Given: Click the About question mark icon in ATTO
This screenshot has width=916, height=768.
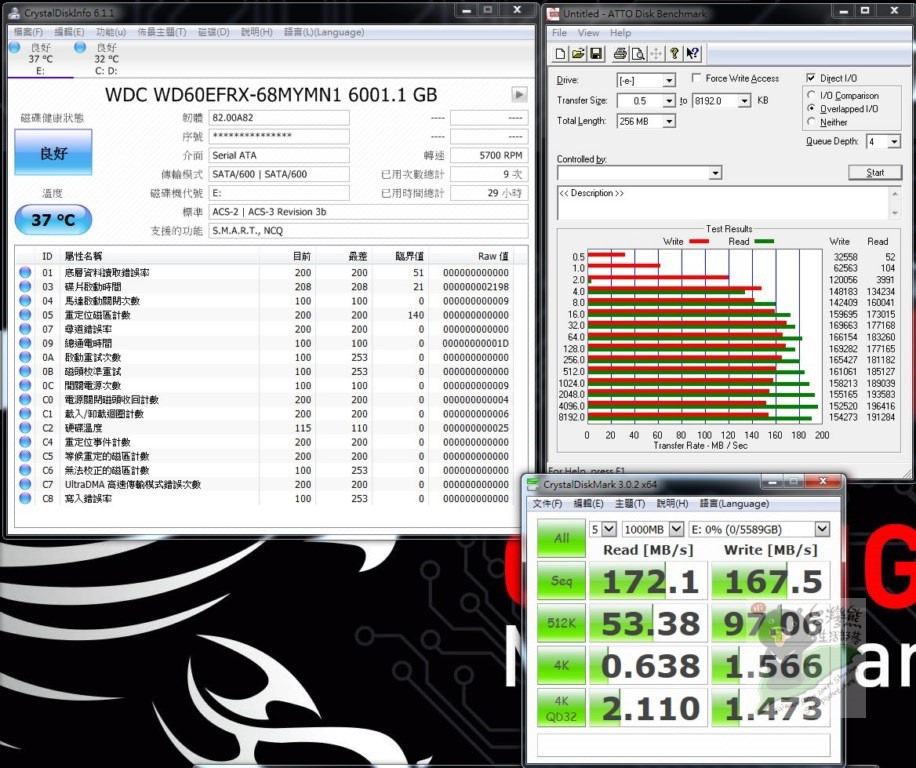Looking at the screenshot, I should coord(674,54).
